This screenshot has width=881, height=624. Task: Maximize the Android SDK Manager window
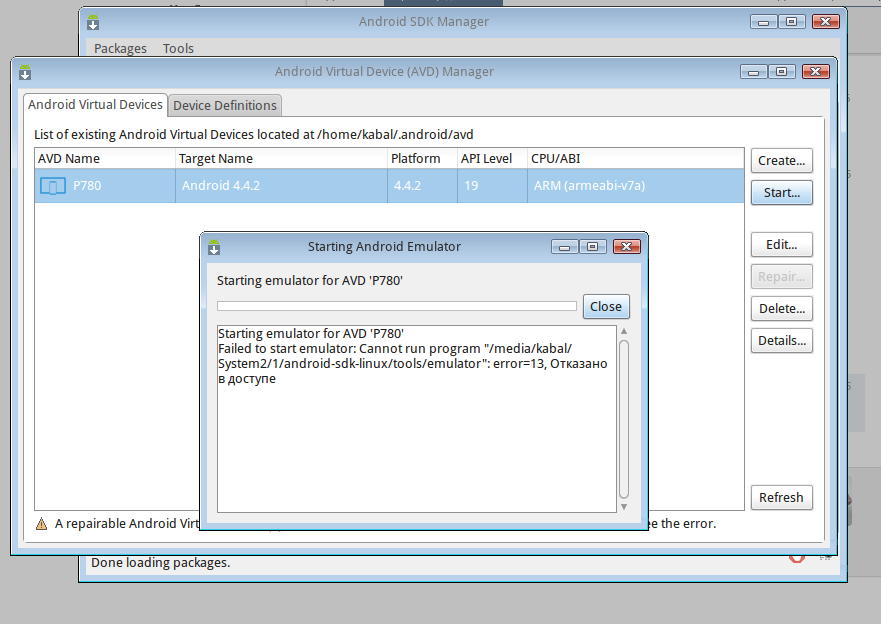click(x=792, y=22)
